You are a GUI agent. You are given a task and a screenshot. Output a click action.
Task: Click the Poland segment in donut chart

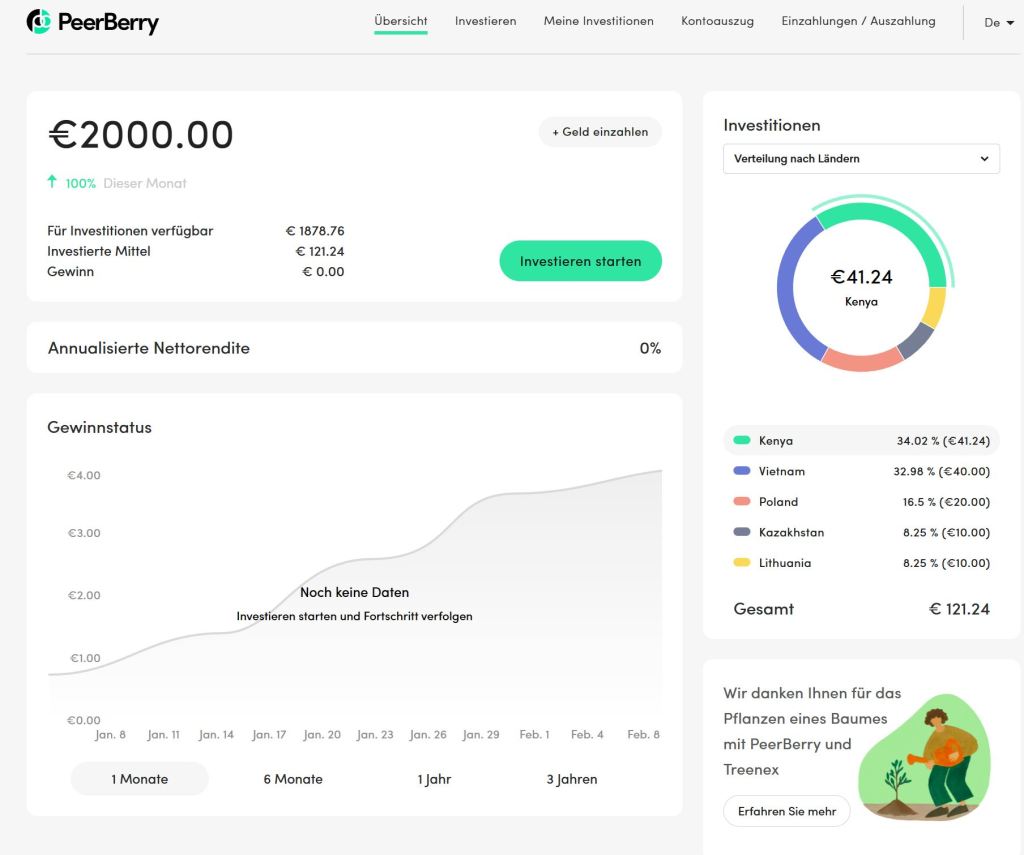tap(861, 361)
